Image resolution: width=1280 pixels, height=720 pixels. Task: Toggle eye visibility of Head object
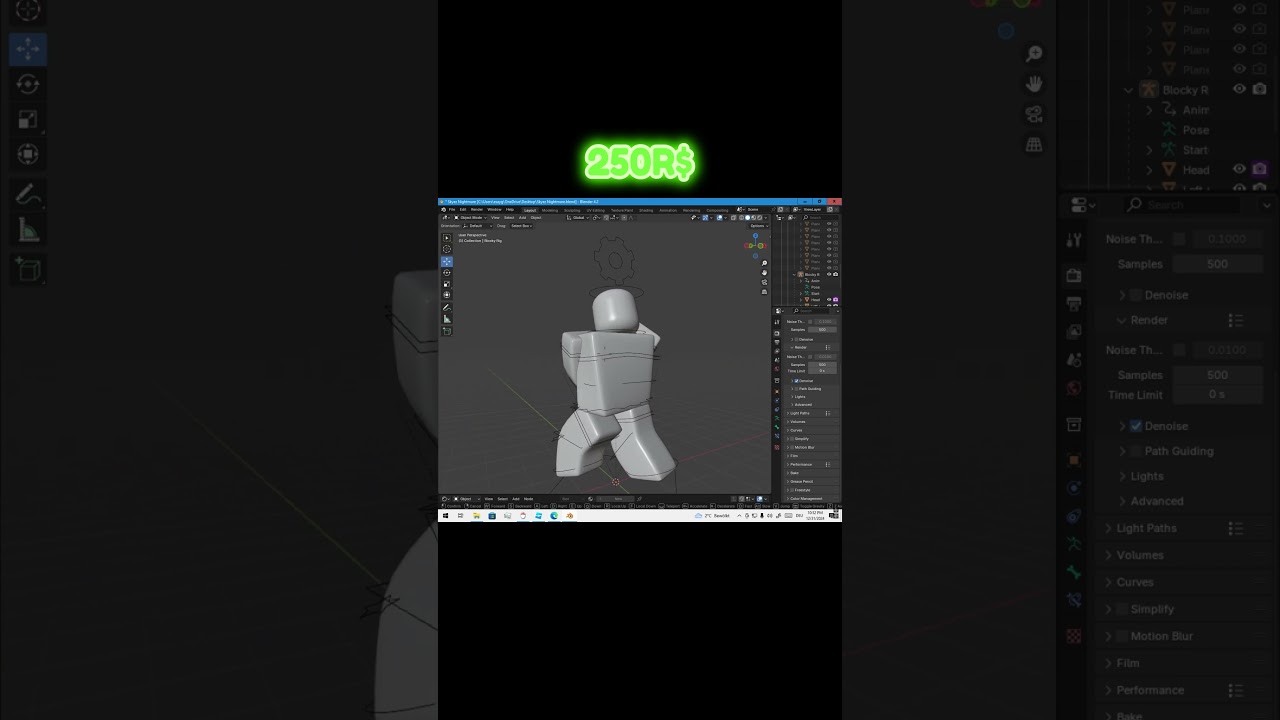pyautogui.click(x=829, y=300)
